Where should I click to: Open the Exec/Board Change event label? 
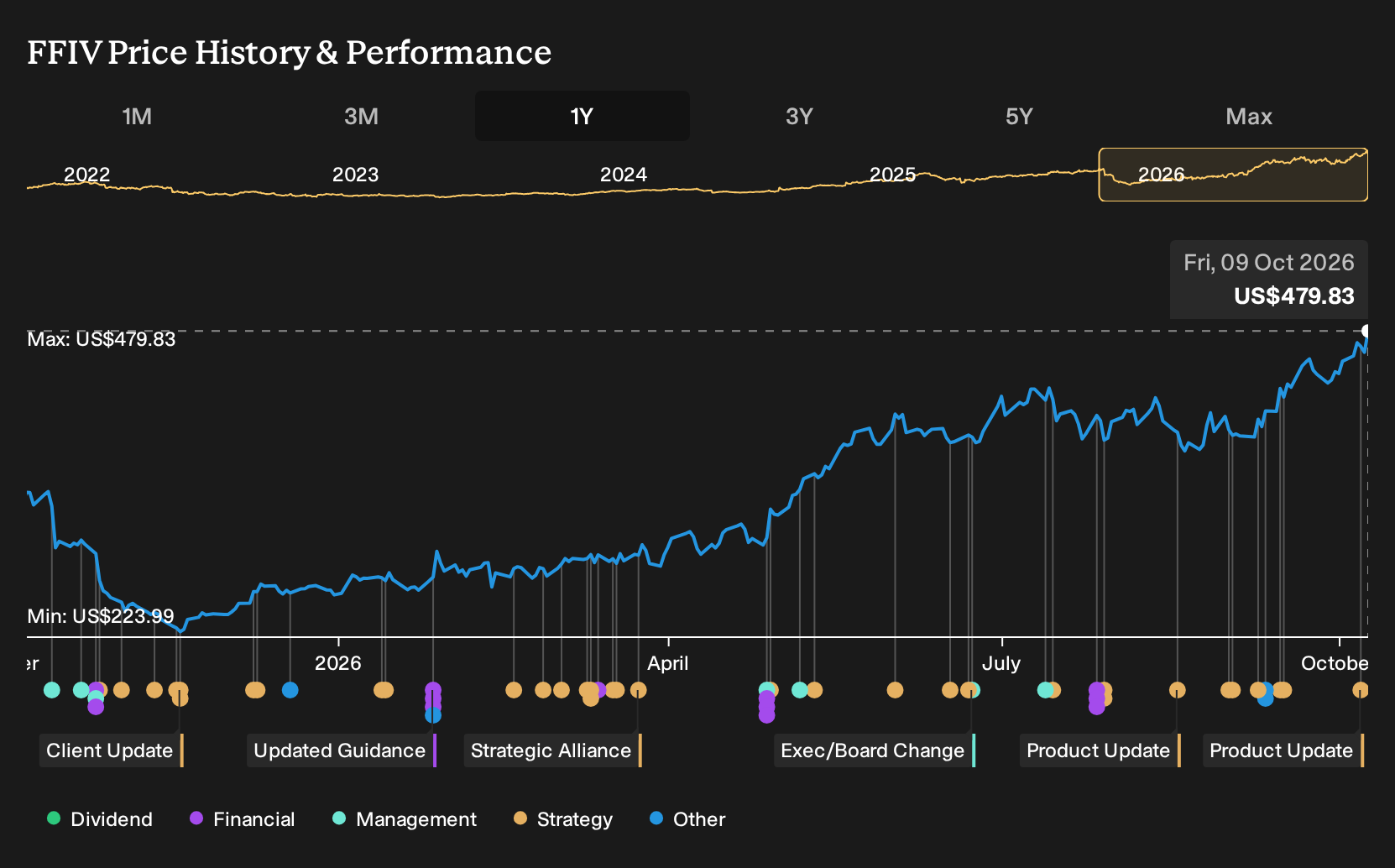point(874,750)
